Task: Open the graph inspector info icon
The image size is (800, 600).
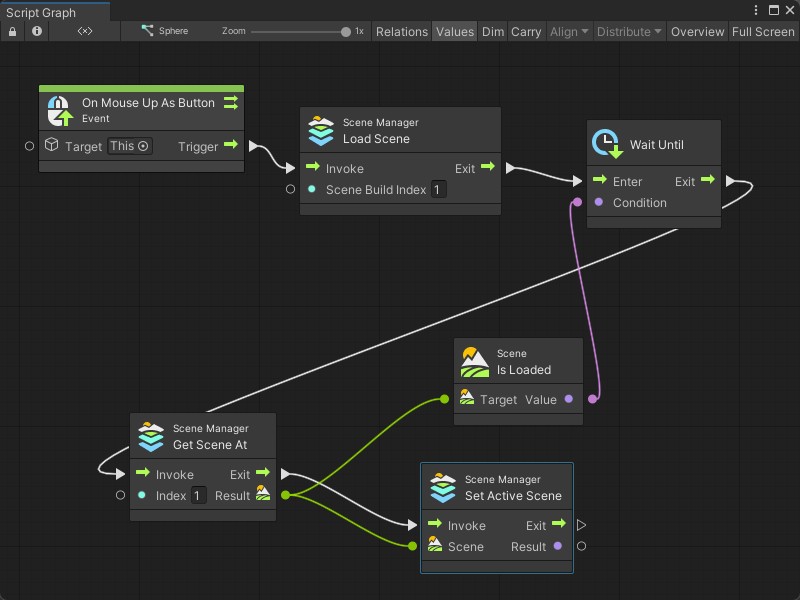Action: [36, 31]
